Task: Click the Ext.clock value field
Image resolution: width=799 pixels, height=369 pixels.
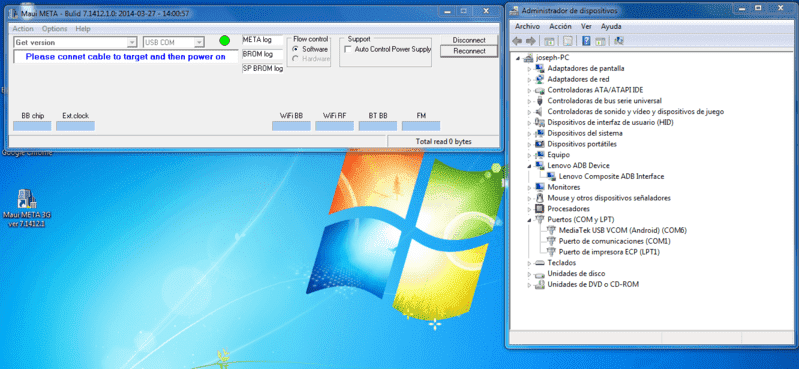Action: pyautogui.click(x=75, y=126)
